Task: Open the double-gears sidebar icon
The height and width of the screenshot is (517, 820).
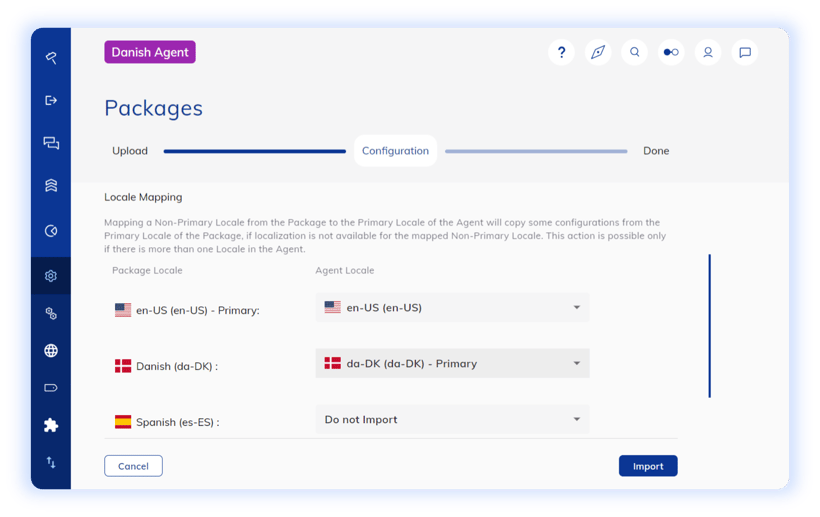Action: [x=51, y=313]
